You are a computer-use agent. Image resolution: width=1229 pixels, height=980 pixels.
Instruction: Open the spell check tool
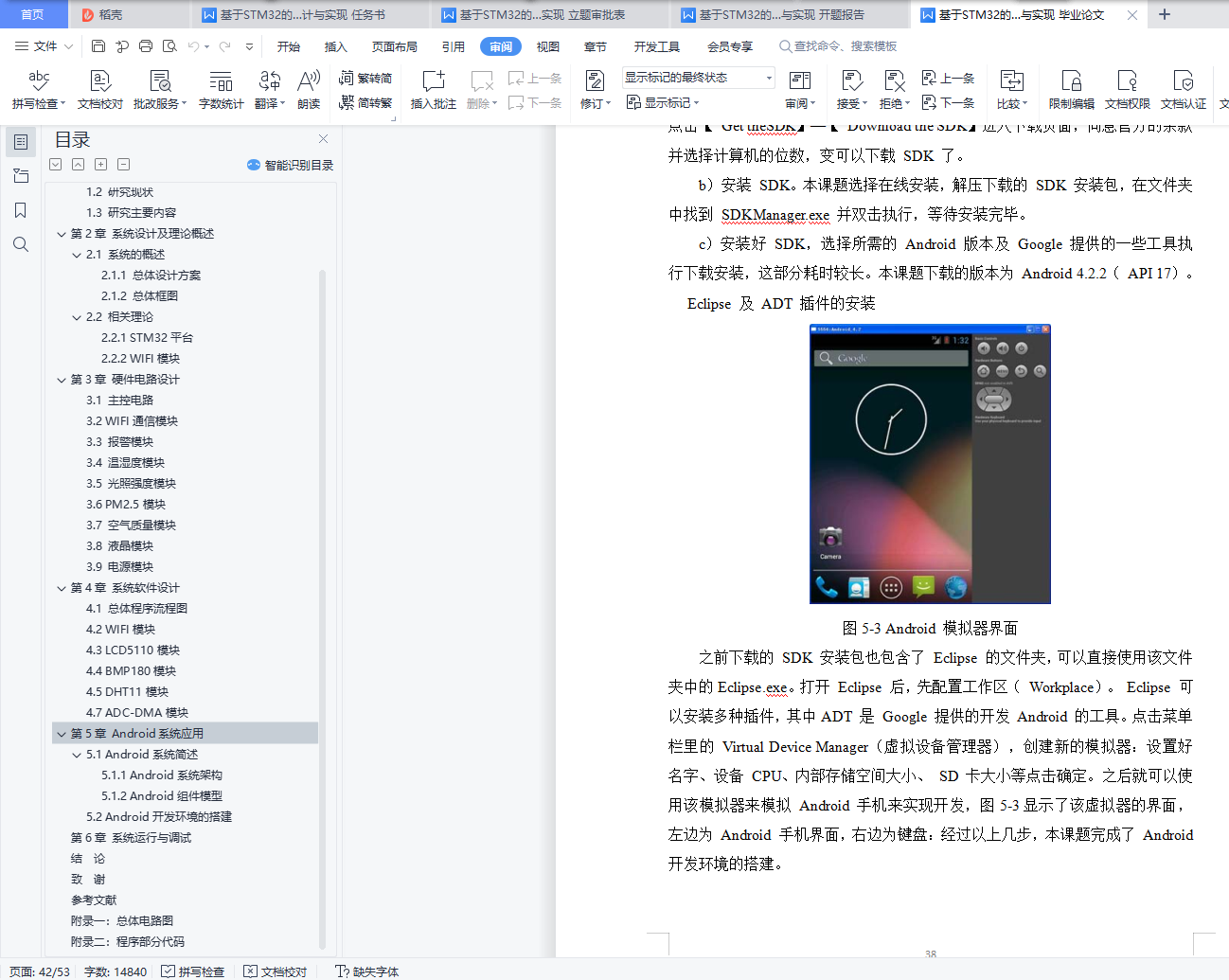pos(39,90)
